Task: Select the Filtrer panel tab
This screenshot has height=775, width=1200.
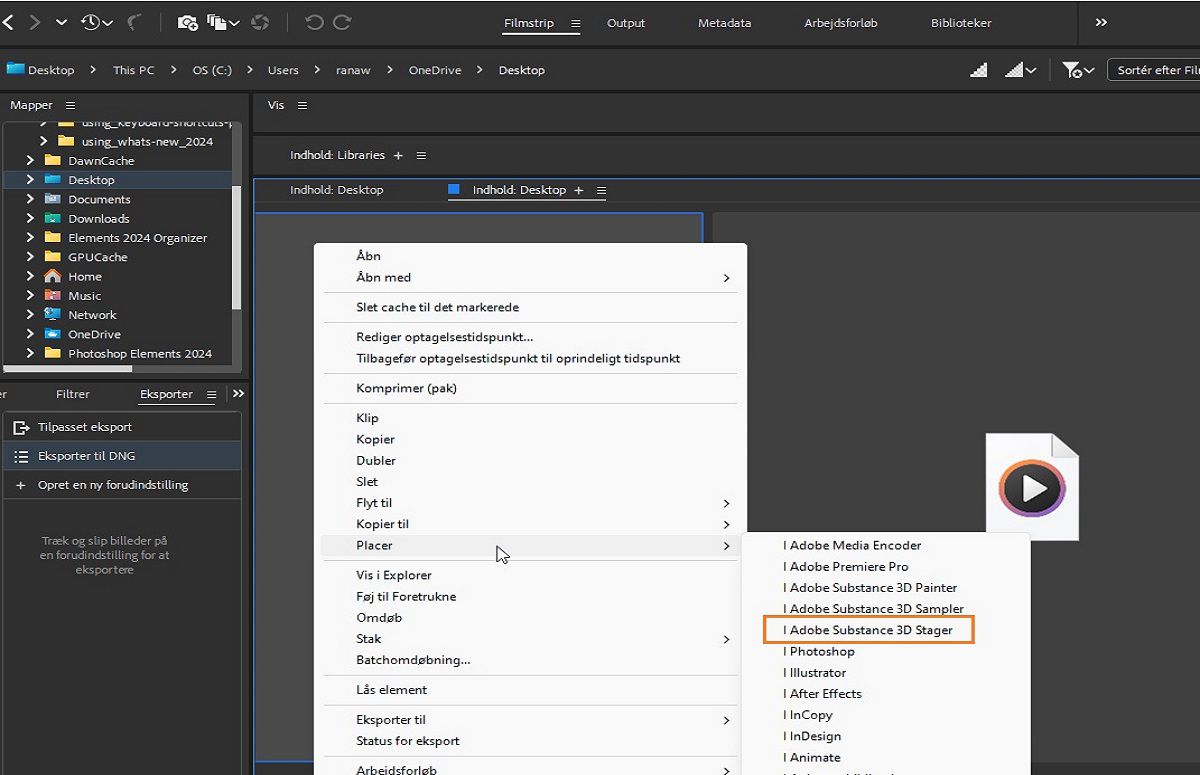Action: pyautogui.click(x=73, y=394)
